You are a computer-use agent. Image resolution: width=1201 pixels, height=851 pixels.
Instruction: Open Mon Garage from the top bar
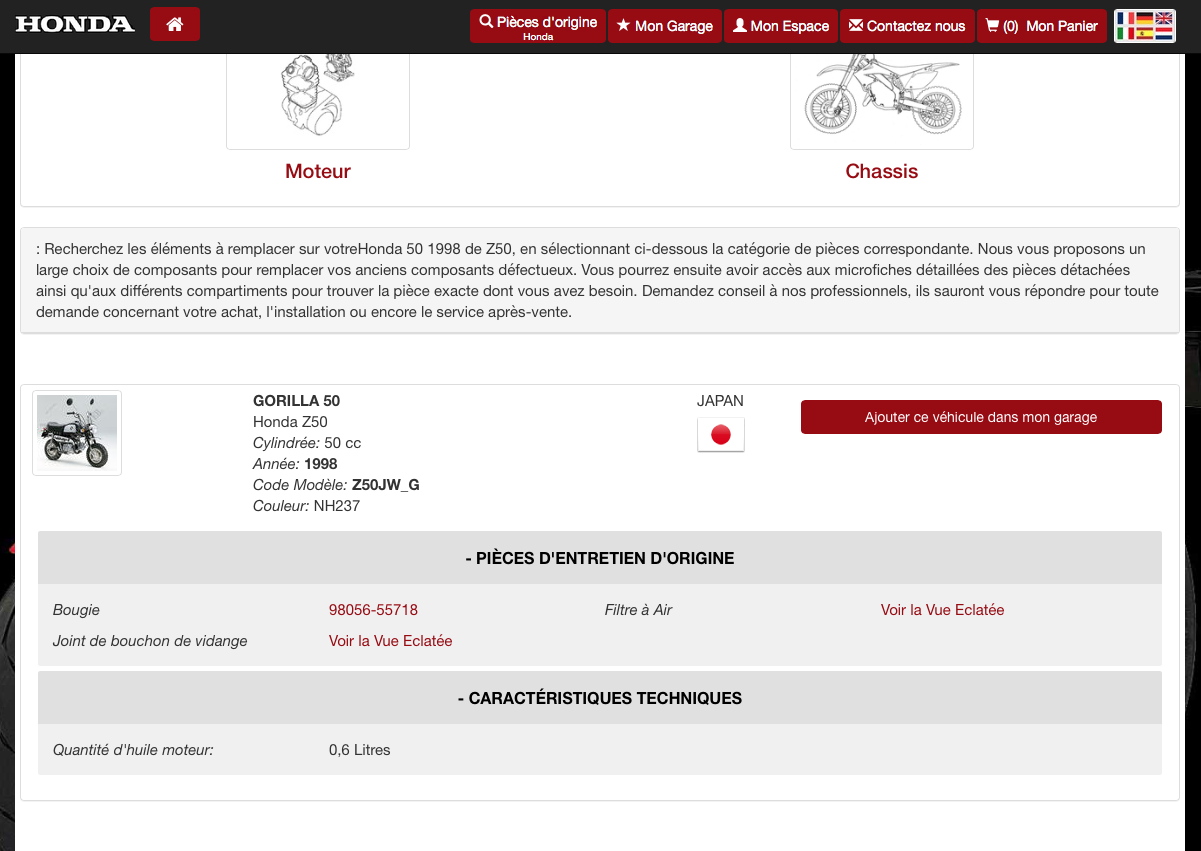coord(665,26)
